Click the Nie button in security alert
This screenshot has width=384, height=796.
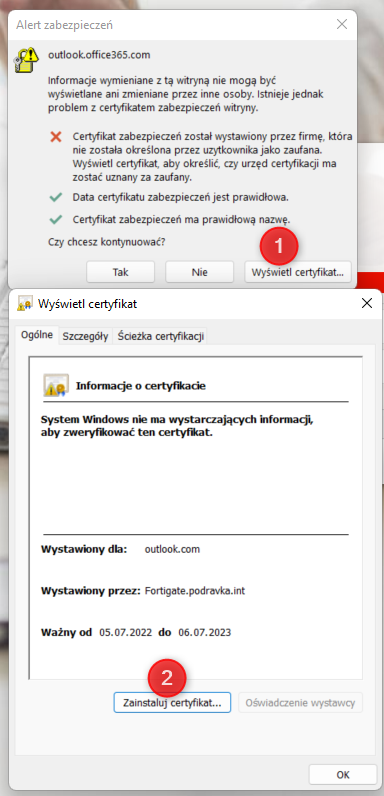(200, 272)
